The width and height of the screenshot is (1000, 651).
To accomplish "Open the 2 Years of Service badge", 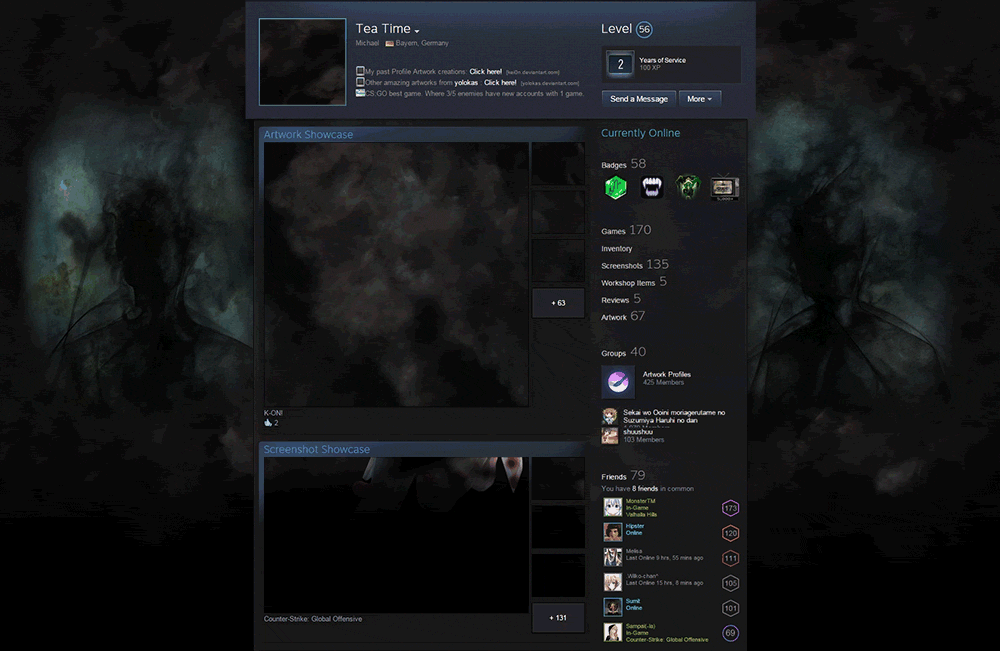I will click(620, 64).
